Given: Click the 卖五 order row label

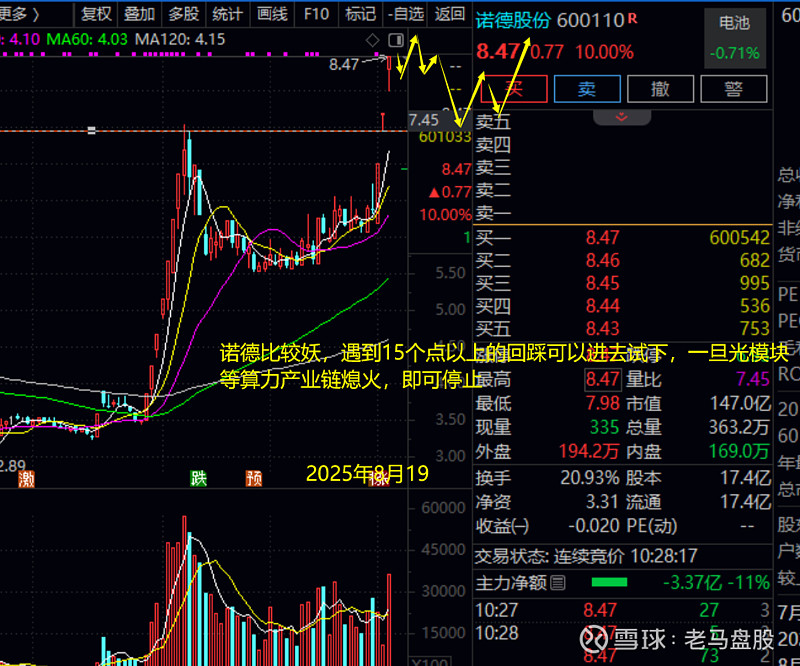Looking at the screenshot, I should click(x=493, y=122).
